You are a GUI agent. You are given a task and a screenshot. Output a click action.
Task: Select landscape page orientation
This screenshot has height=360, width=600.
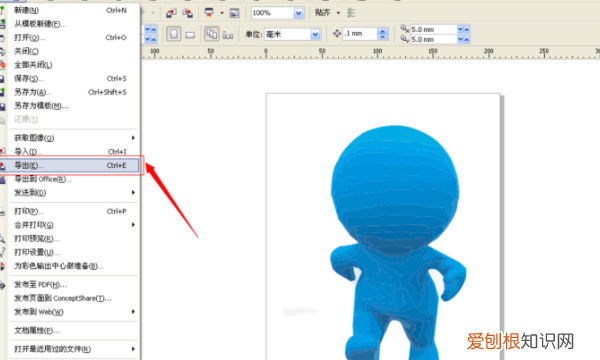tap(190, 34)
